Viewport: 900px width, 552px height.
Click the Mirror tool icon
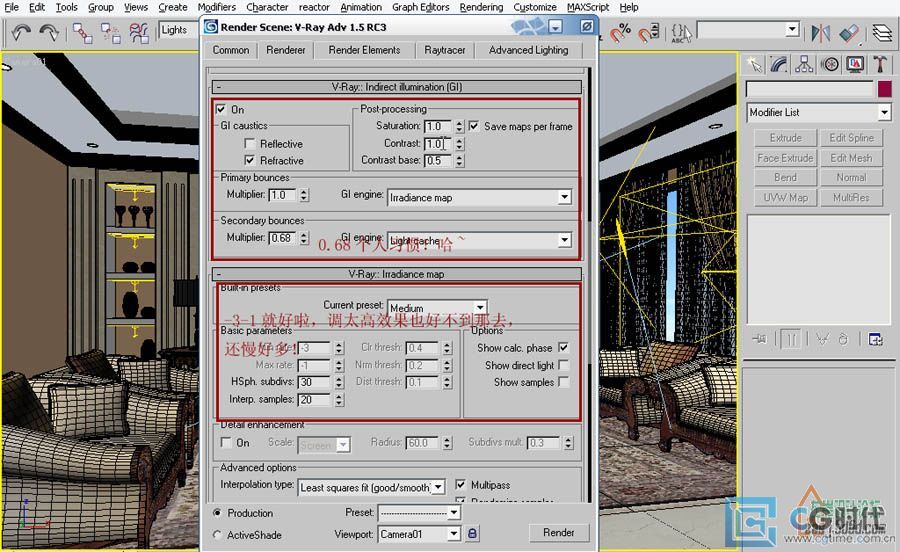point(820,33)
